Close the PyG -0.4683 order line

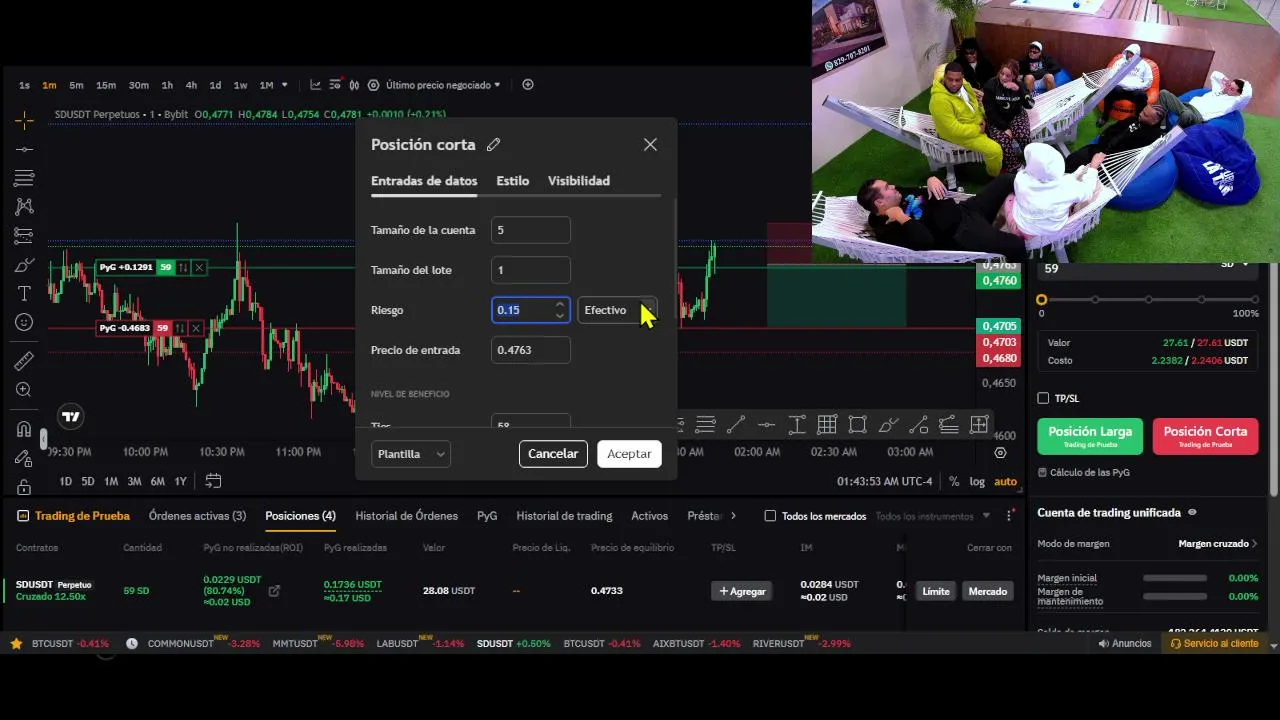point(195,328)
